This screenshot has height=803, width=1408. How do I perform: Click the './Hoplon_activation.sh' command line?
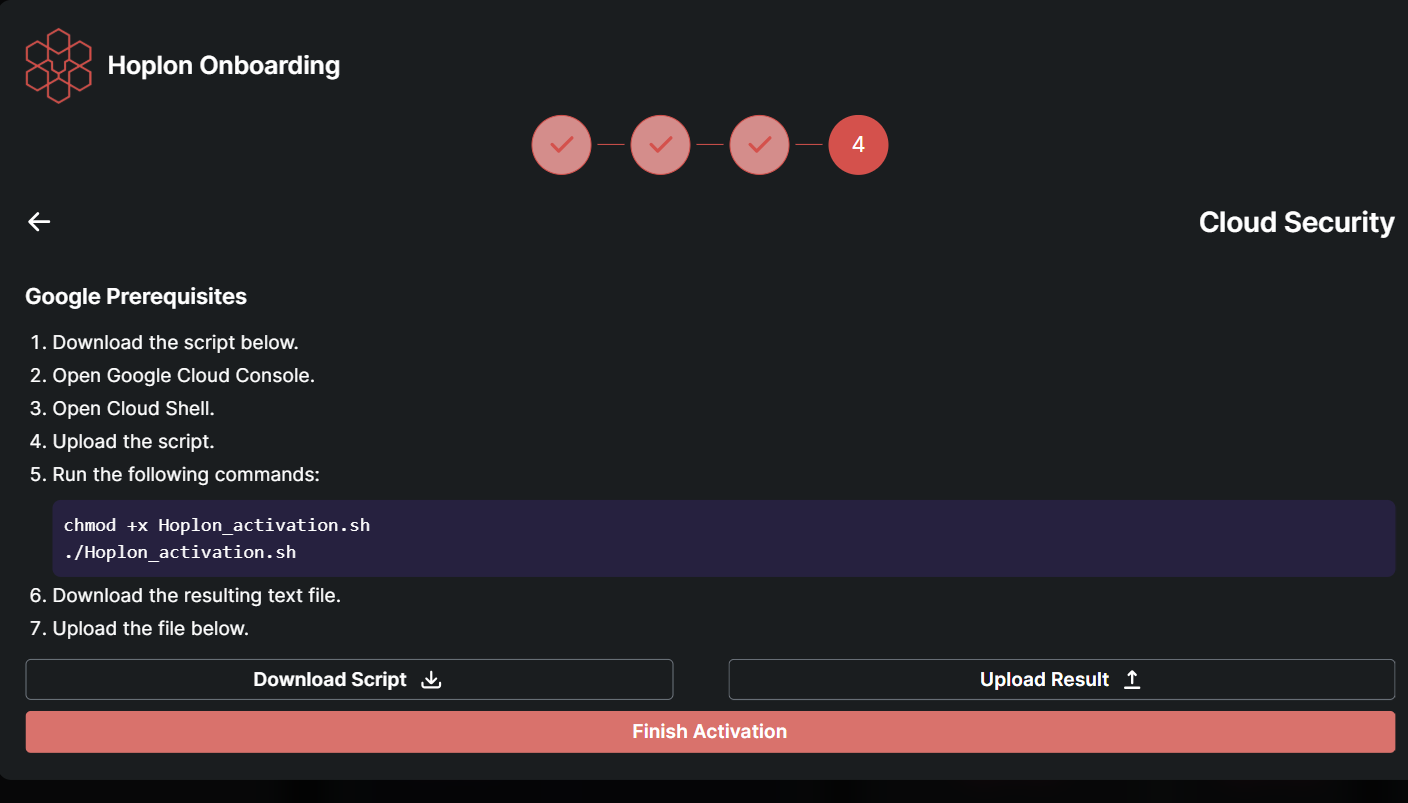point(180,552)
